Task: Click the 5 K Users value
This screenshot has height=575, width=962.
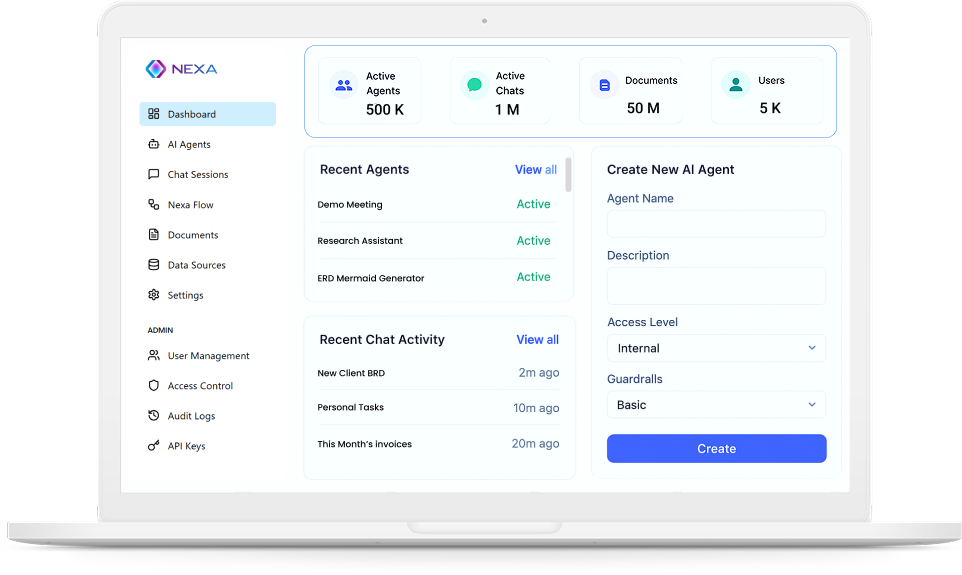Action: tap(770, 108)
